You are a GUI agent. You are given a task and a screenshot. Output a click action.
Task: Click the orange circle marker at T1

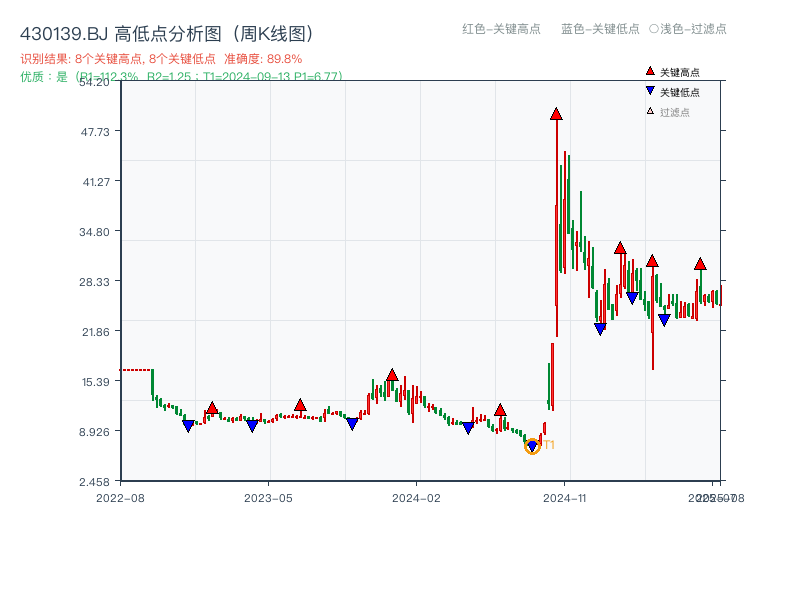tap(534, 444)
